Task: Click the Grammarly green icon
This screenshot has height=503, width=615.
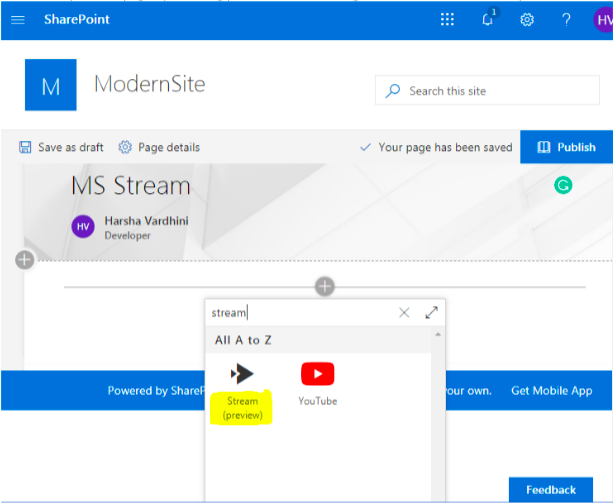Action: 563,185
